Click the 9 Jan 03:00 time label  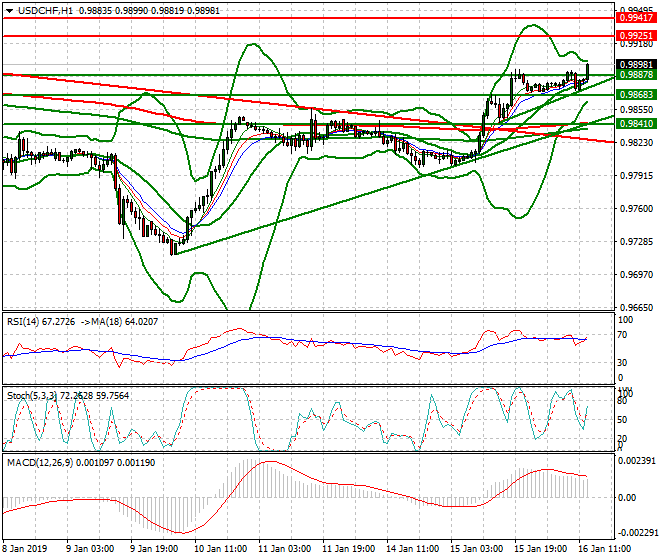click(90, 549)
